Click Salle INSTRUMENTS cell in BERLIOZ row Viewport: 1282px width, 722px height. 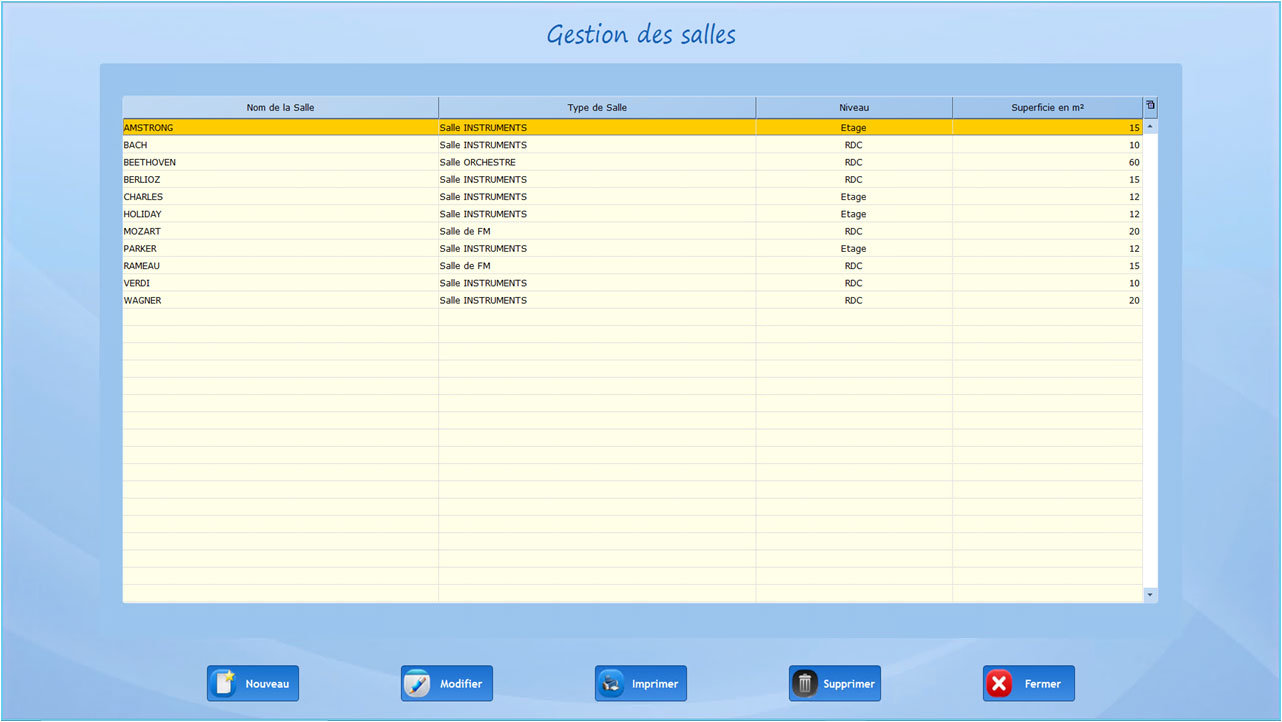[x=597, y=180]
